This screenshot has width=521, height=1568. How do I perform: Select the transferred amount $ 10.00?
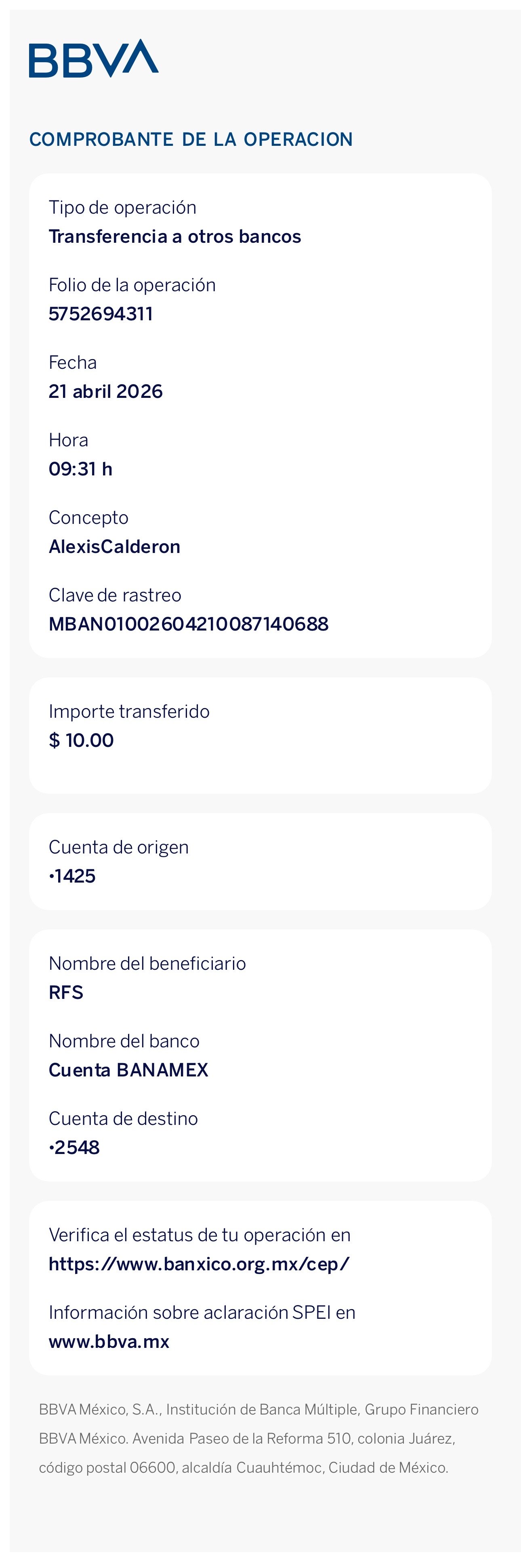point(81,740)
